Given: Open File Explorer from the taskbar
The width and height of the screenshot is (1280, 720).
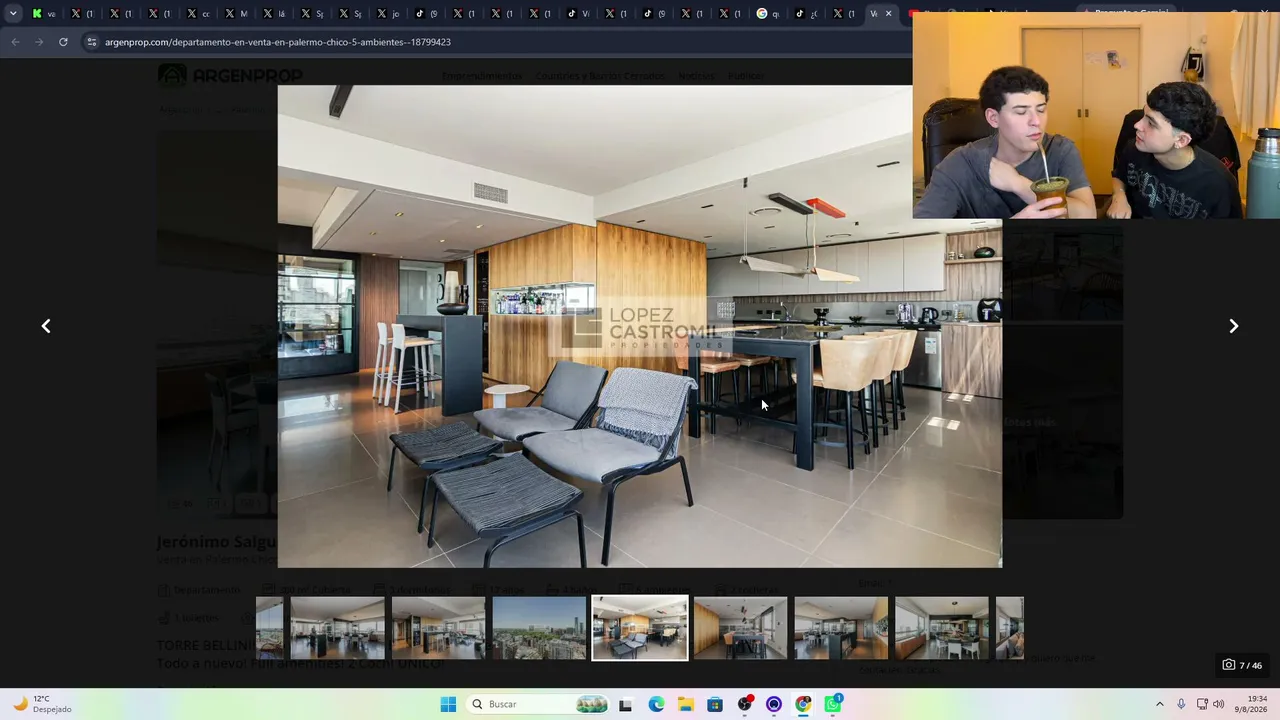Looking at the screenshot, I should coord(686,704).
